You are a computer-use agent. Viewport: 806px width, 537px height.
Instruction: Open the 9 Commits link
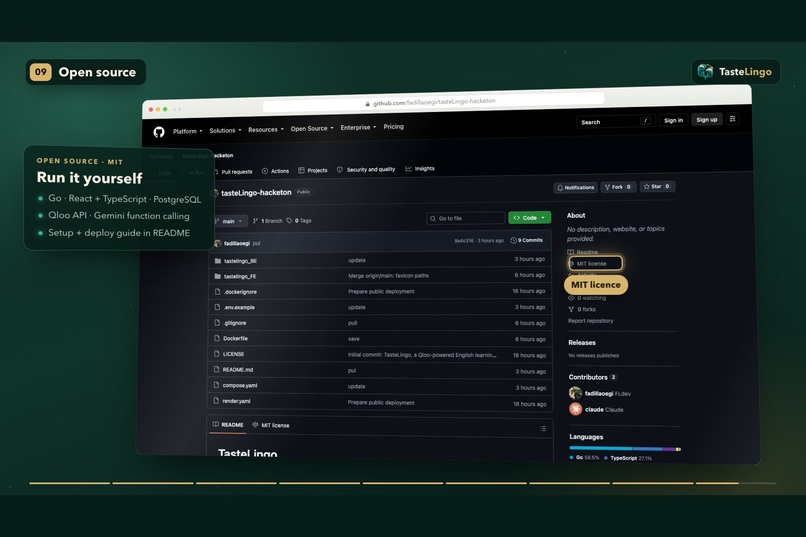[x=526, y=240]
